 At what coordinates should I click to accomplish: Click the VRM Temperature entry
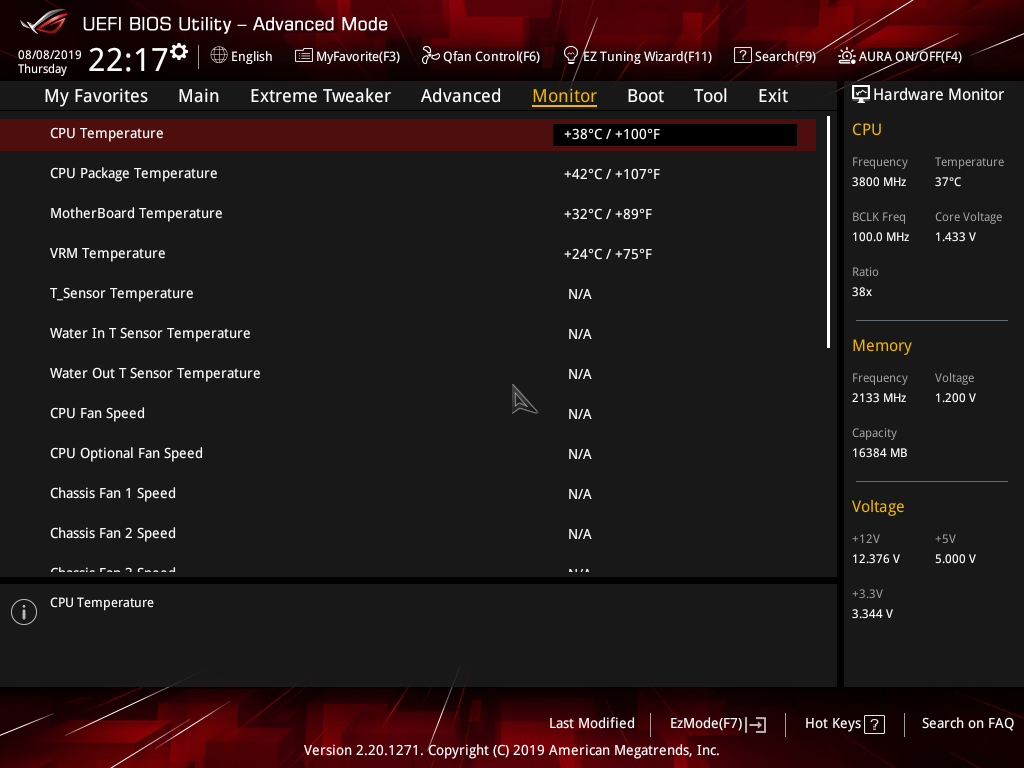click(x=107, y=253)
